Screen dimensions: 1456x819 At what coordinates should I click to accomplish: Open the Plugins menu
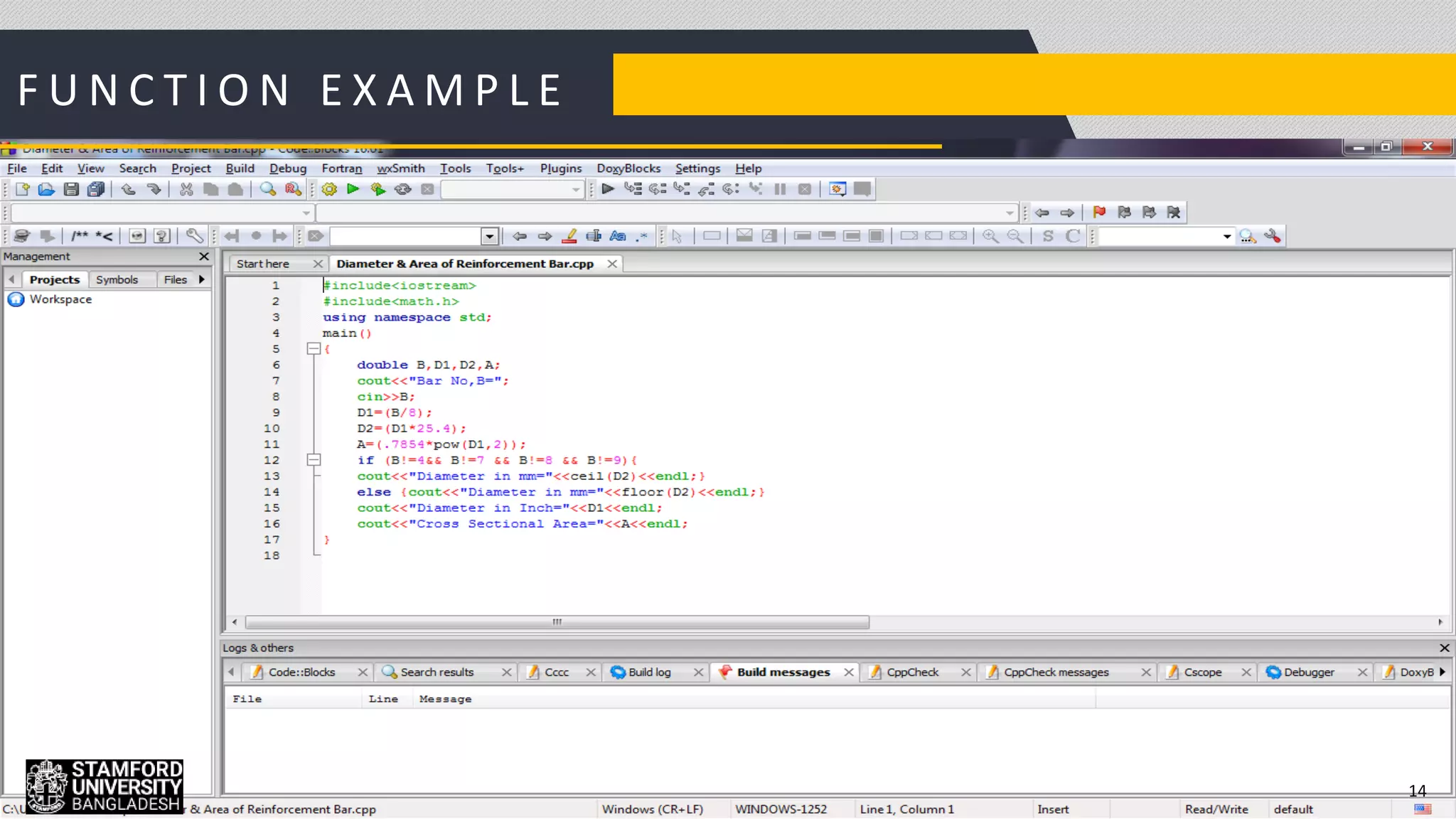click(x=560, y=168)
